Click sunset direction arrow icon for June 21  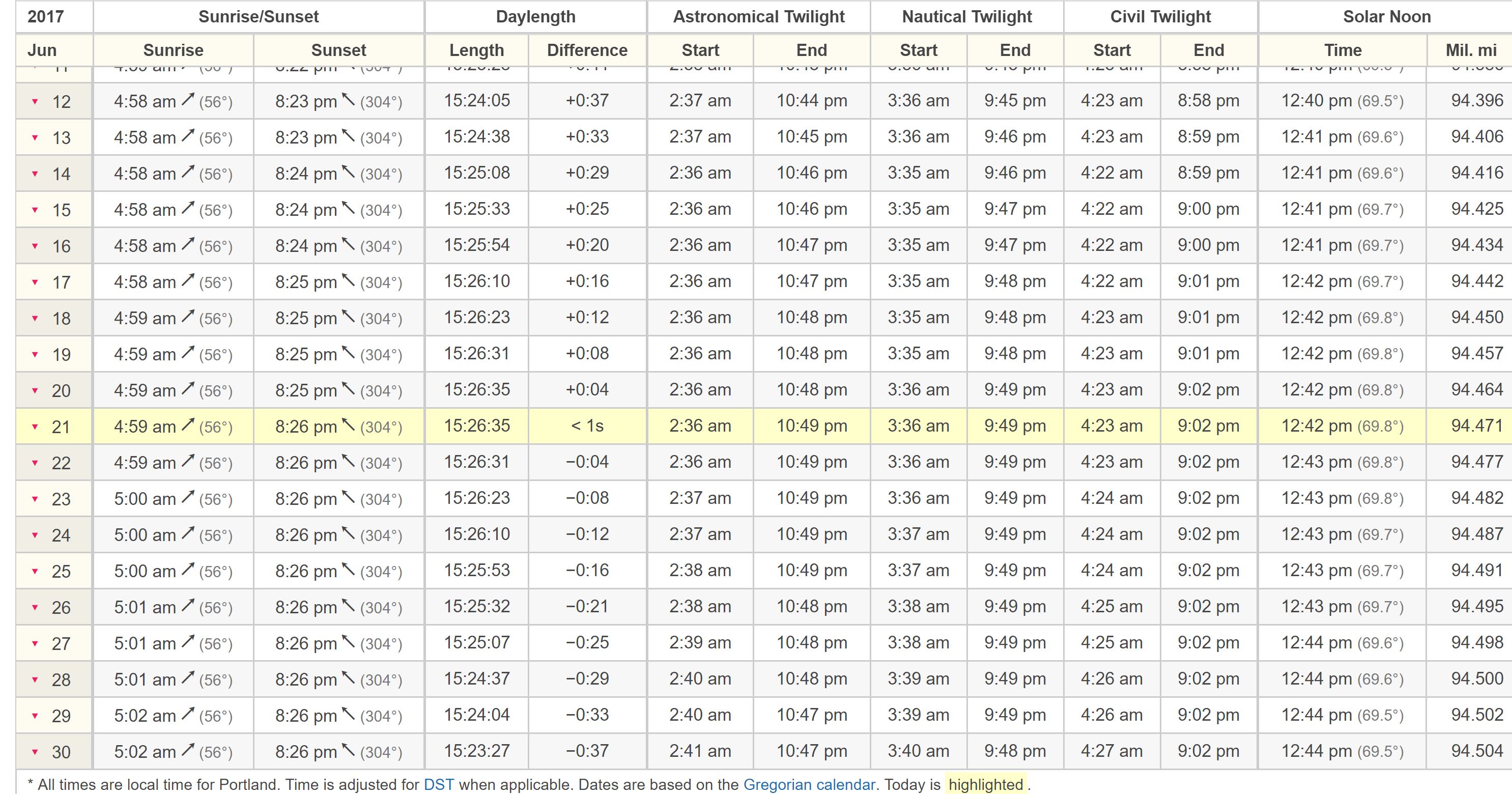coord(349,425)
